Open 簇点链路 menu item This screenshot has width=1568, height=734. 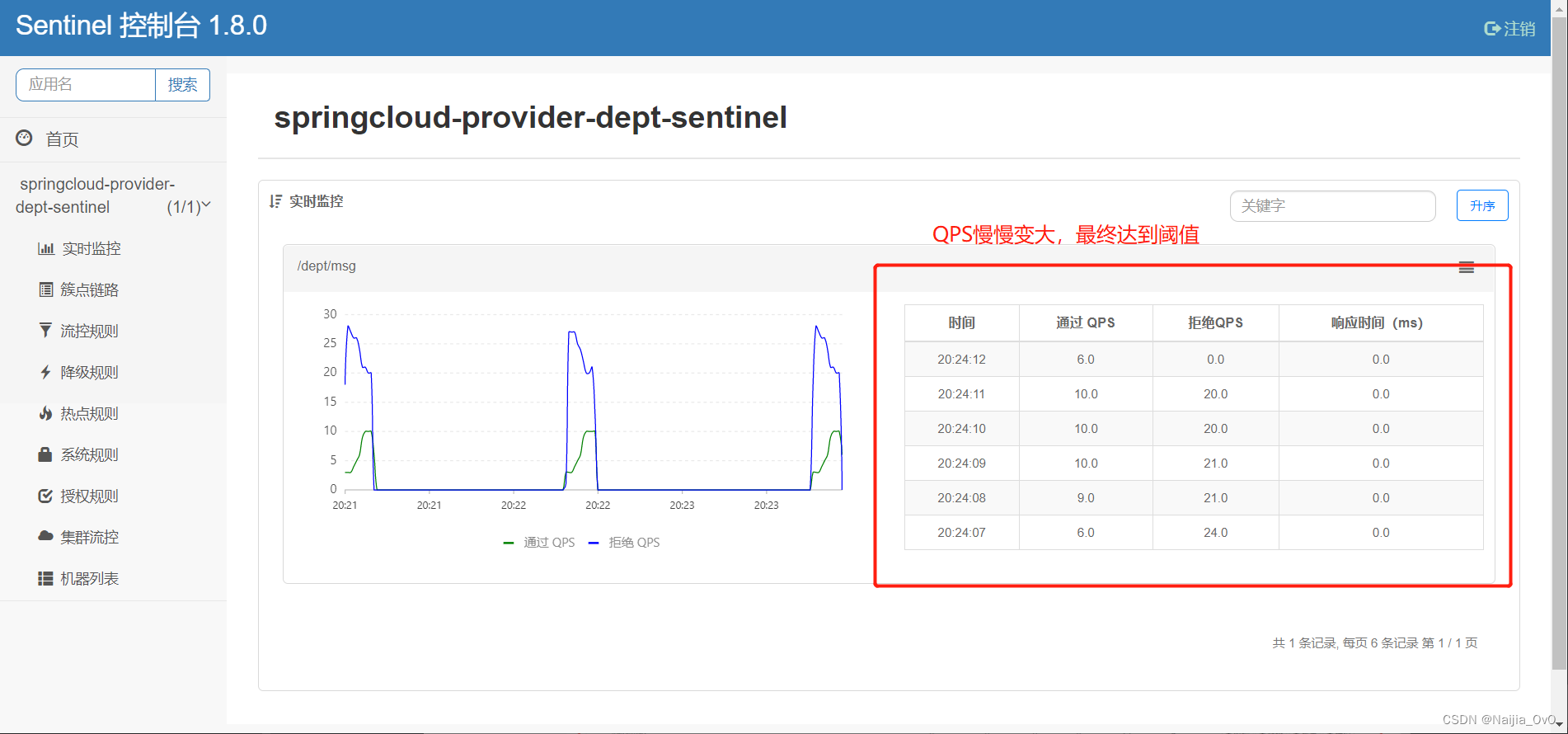click(x=90, y=289)
